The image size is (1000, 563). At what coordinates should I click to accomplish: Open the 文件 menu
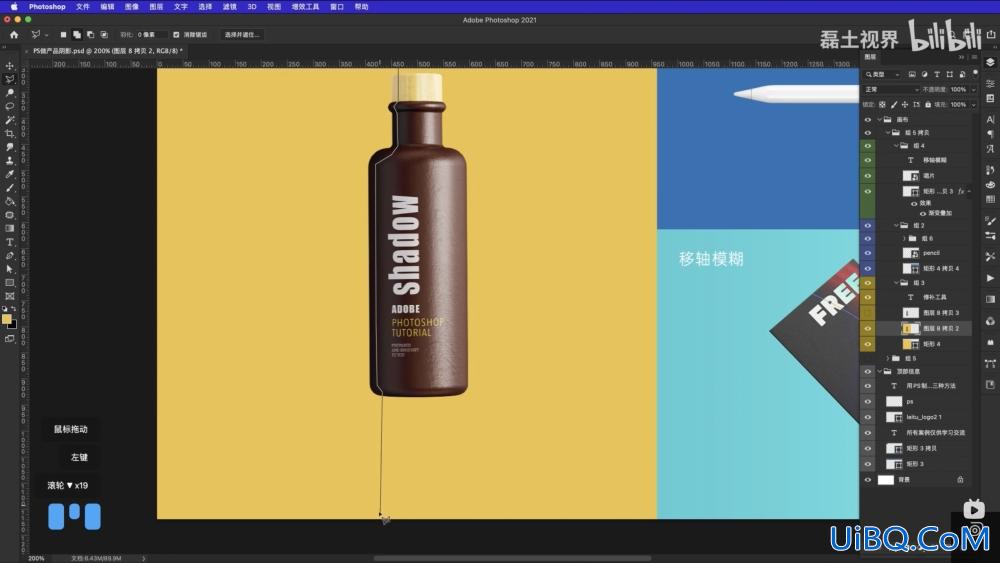[x=83, y=6]
